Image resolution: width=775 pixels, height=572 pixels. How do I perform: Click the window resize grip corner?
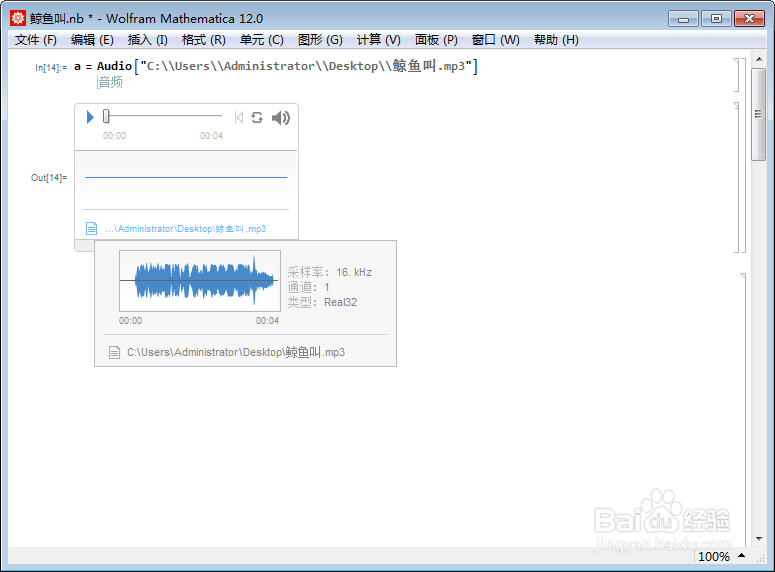tap(761, 558)
